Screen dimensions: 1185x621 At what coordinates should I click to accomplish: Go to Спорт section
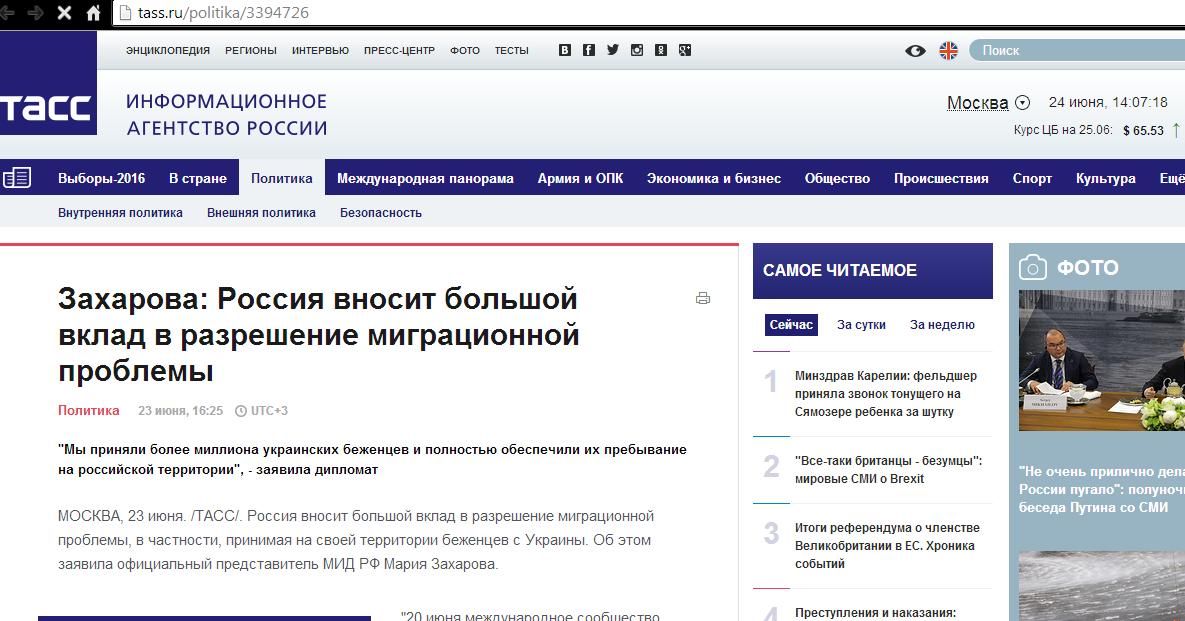point(1032,178)
